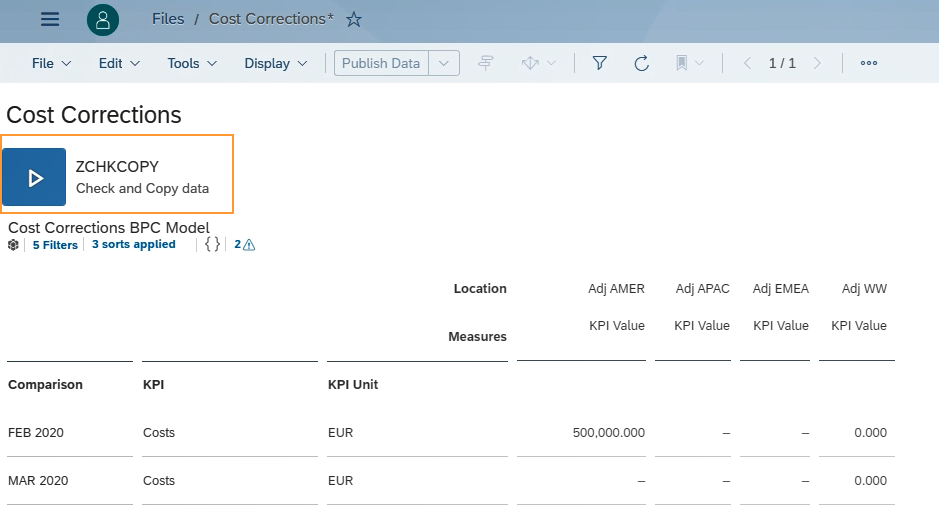
Task: Open the user profile avatar
Action: pos(103,20)
